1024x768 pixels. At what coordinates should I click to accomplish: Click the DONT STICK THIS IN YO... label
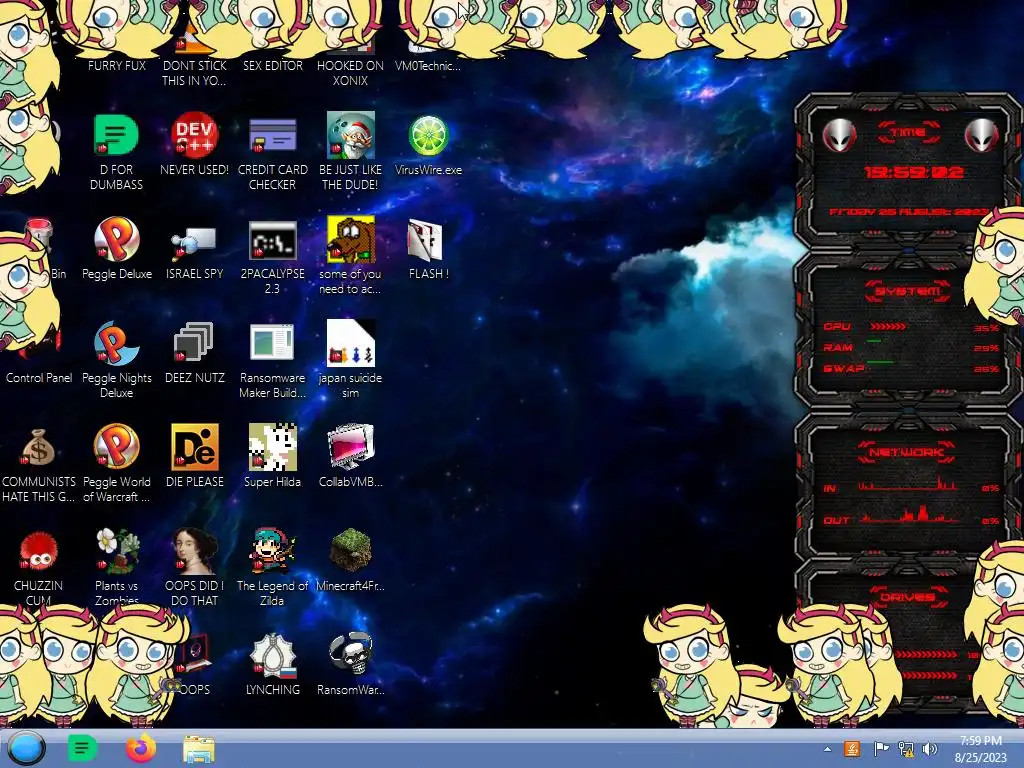[194, 73]
